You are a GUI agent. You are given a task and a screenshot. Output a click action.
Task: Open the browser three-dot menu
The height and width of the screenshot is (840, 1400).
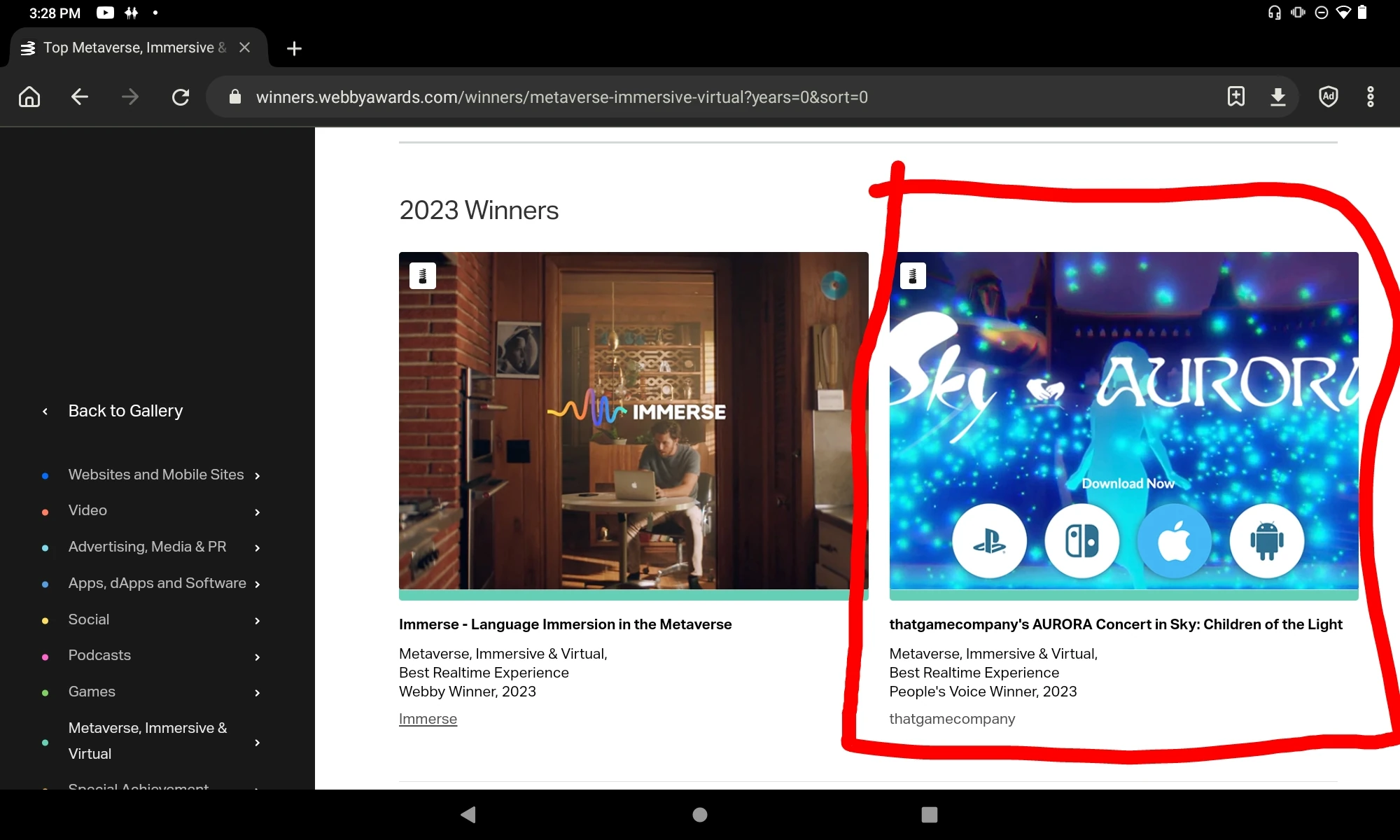point(1370,97)
